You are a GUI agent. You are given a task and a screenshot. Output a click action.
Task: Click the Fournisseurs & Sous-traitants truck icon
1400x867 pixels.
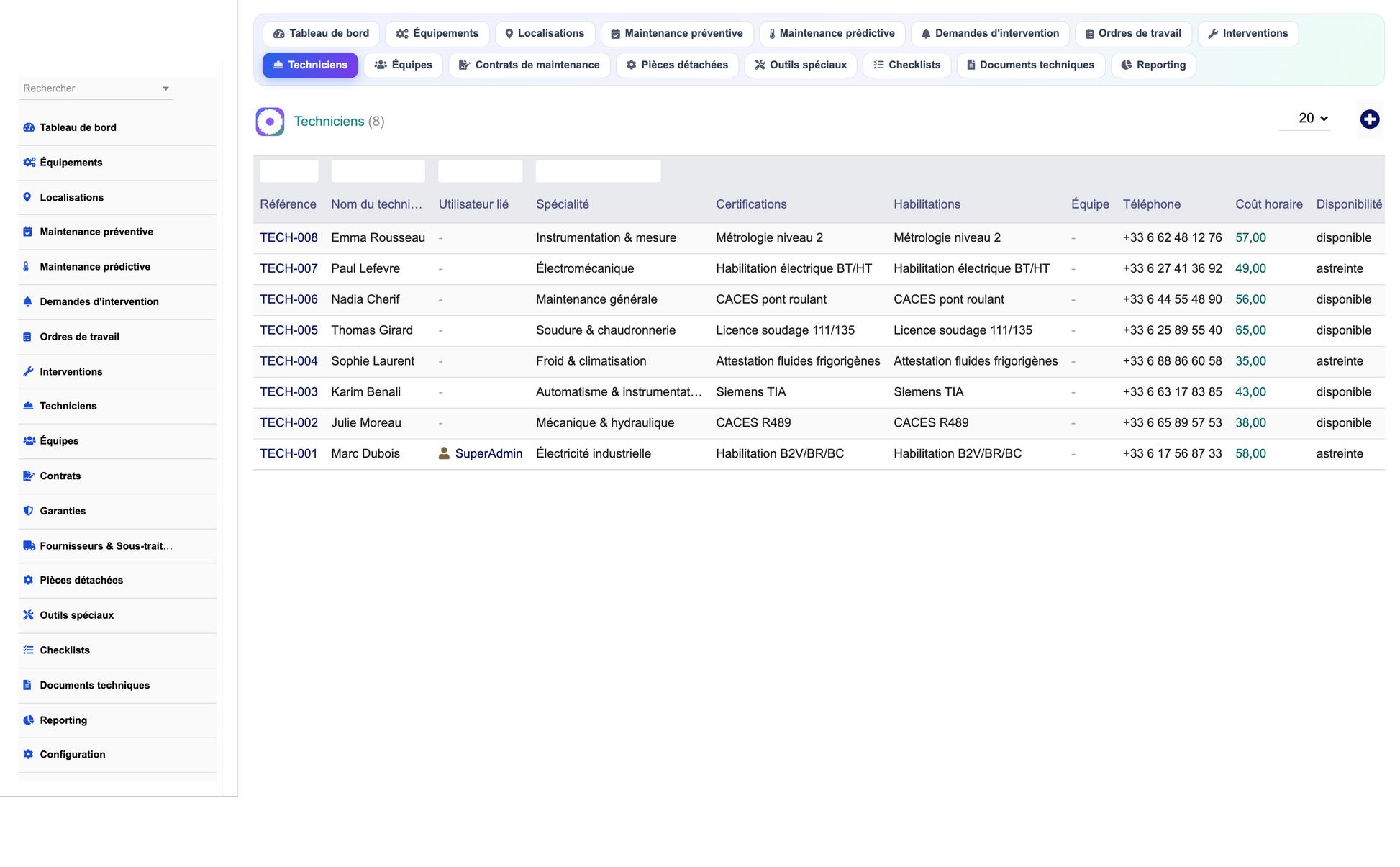click(x=29, y=546)
